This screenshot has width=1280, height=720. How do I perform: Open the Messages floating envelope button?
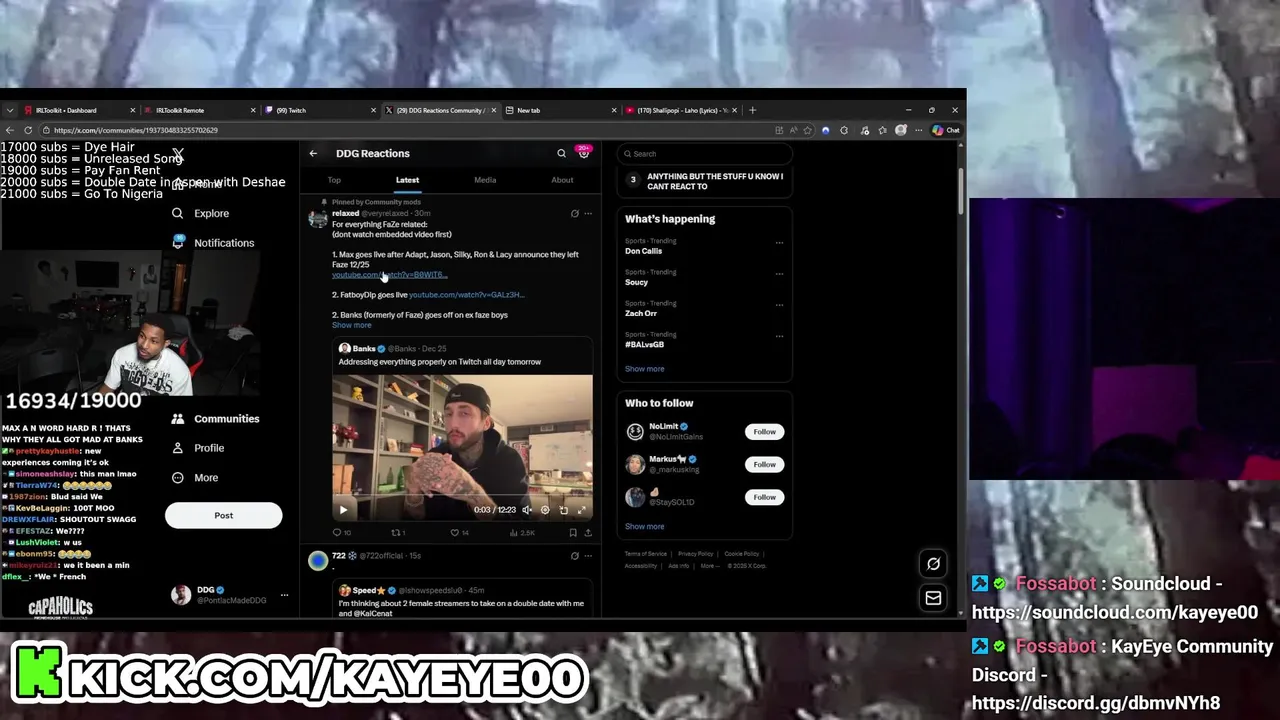pyautogui.click(x=933, y=598)
